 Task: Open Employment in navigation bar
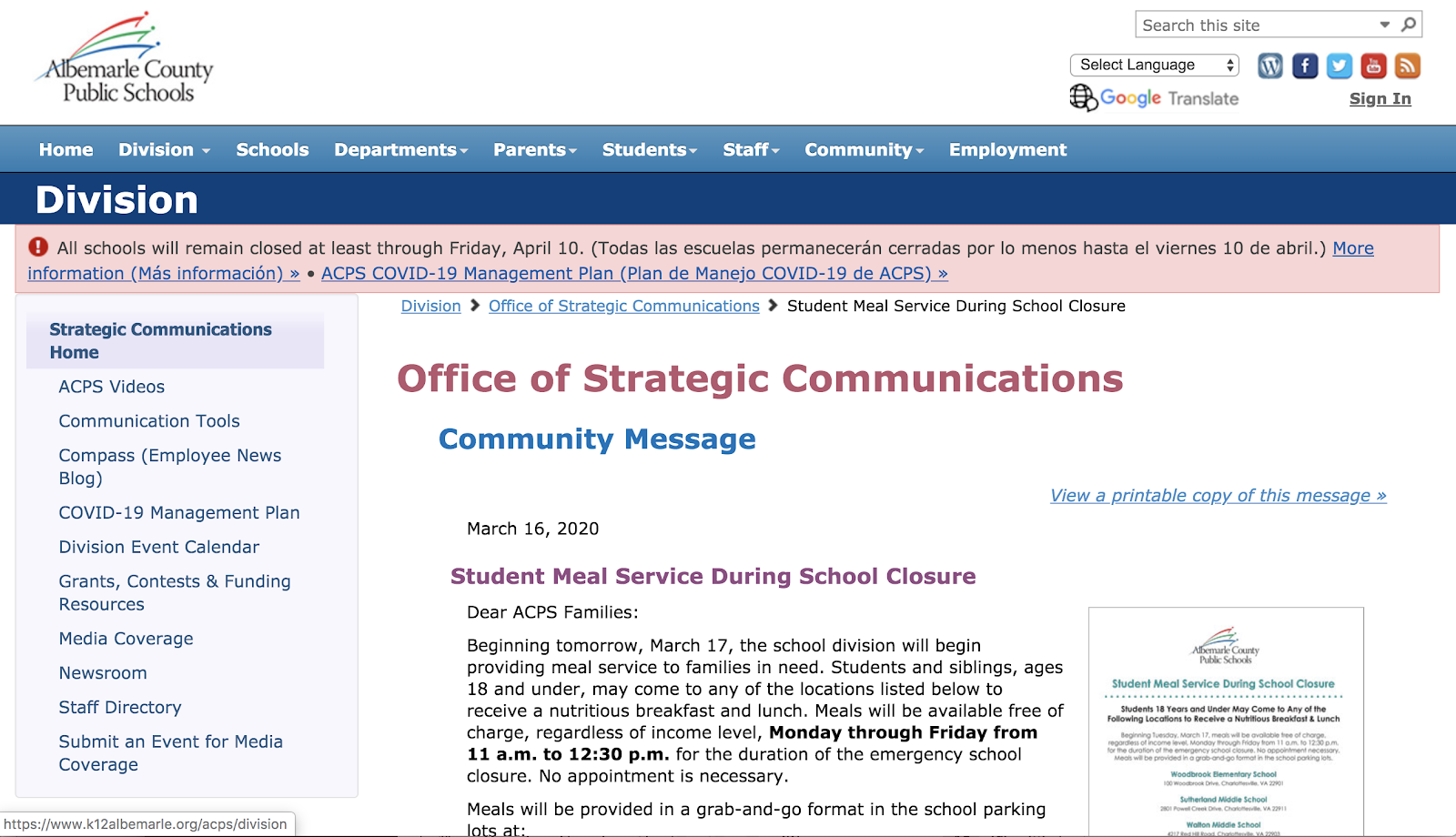click(x=1007, y=149)
